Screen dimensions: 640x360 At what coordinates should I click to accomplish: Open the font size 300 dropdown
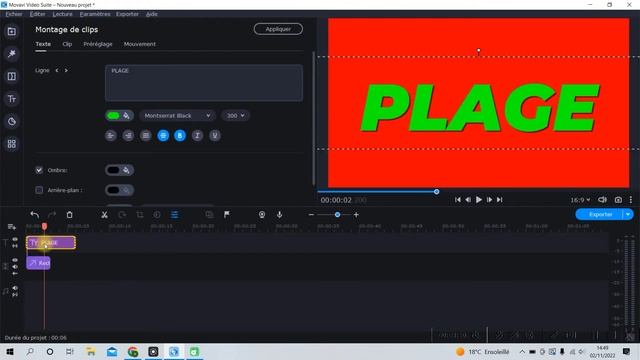(x=236, y=116)
